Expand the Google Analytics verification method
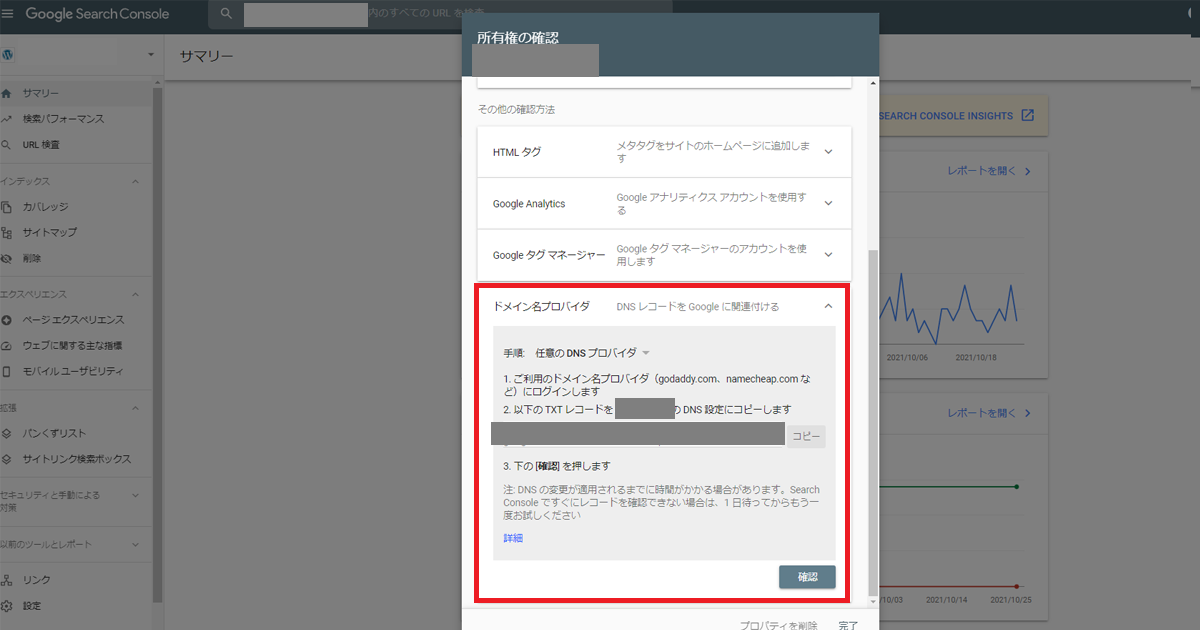The height and width of the screenshot is (630, 1200). tap(828, 204)
